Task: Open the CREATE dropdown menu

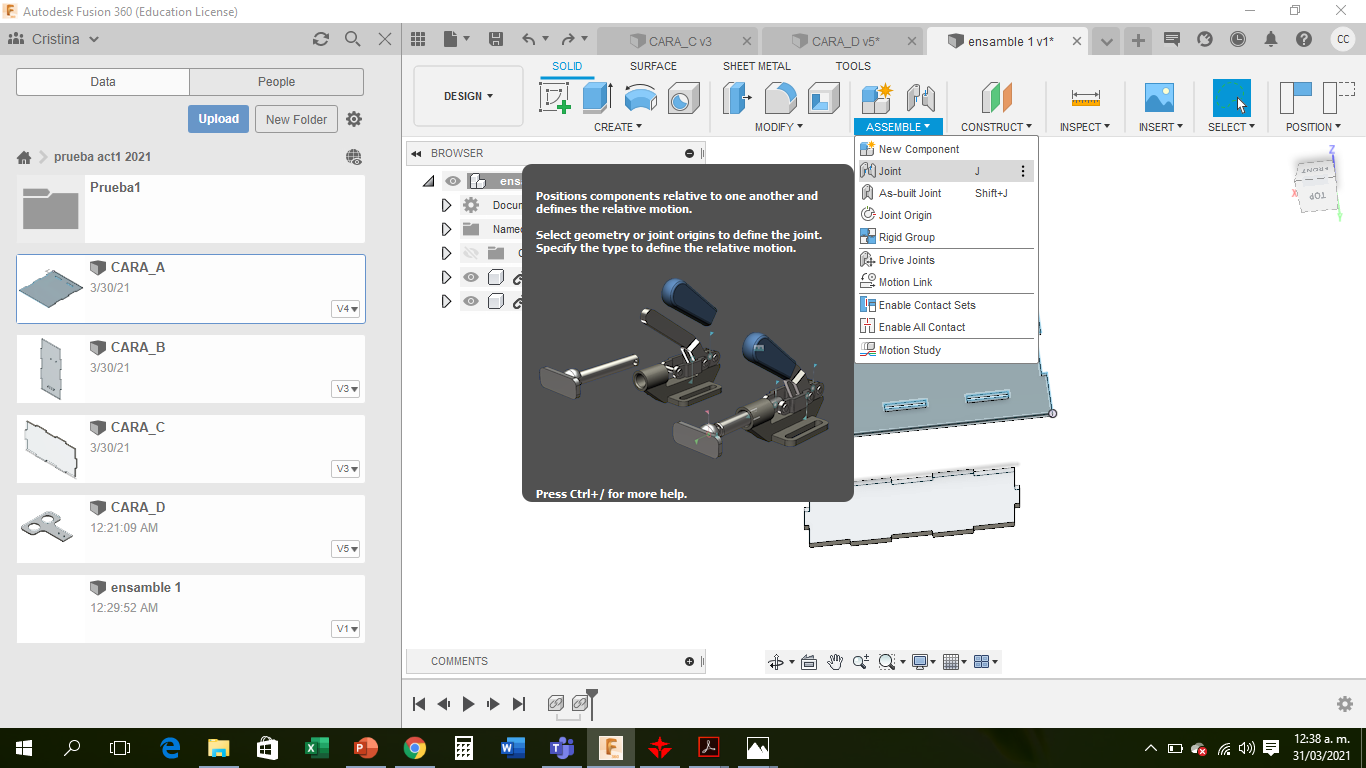Action: 618,127
